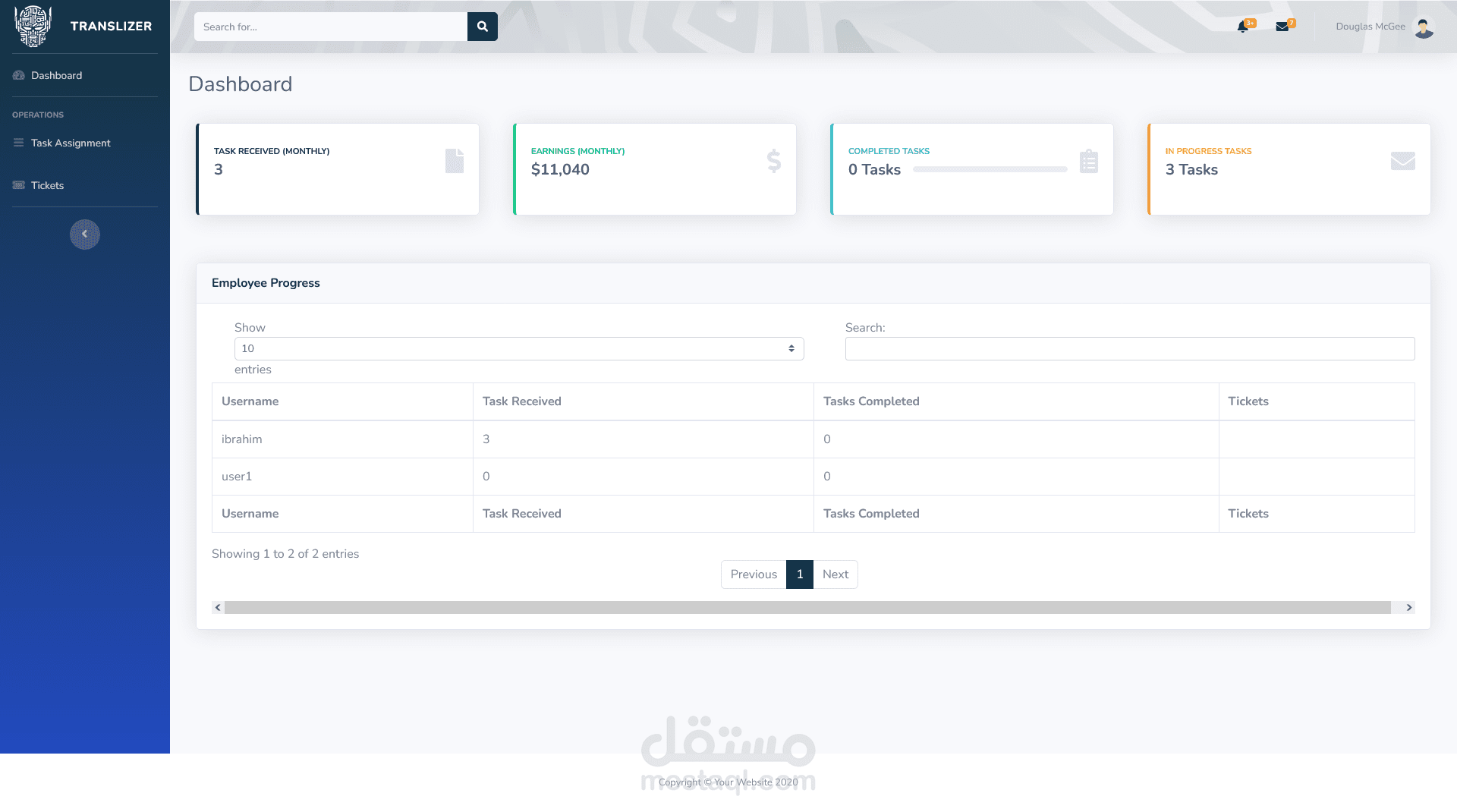Click the ibrahim username cell
Viewport: 1457px width, 812px height.
[342, 439]
